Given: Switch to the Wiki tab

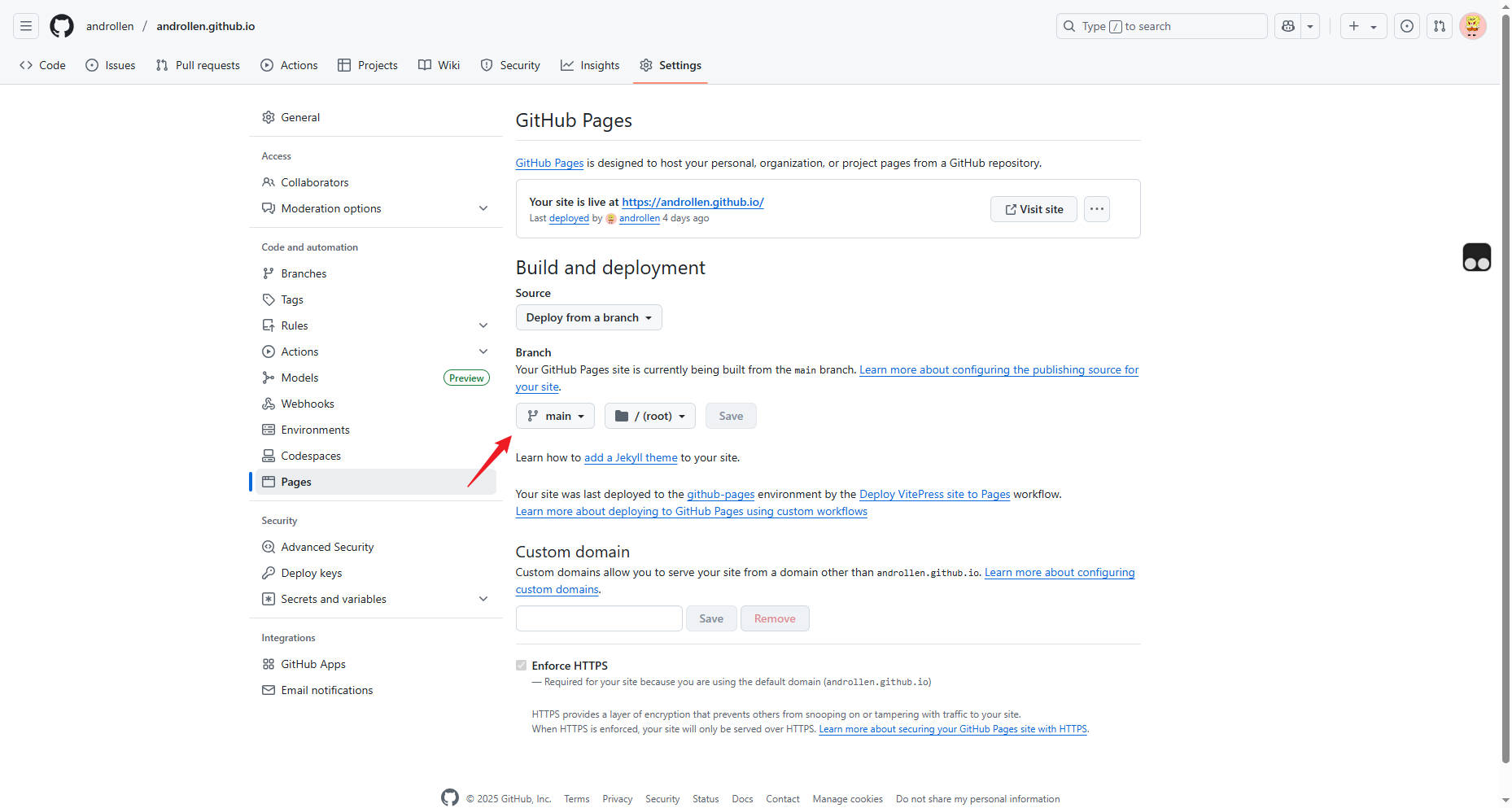Looking at the screenshot, I should (439, 65).
